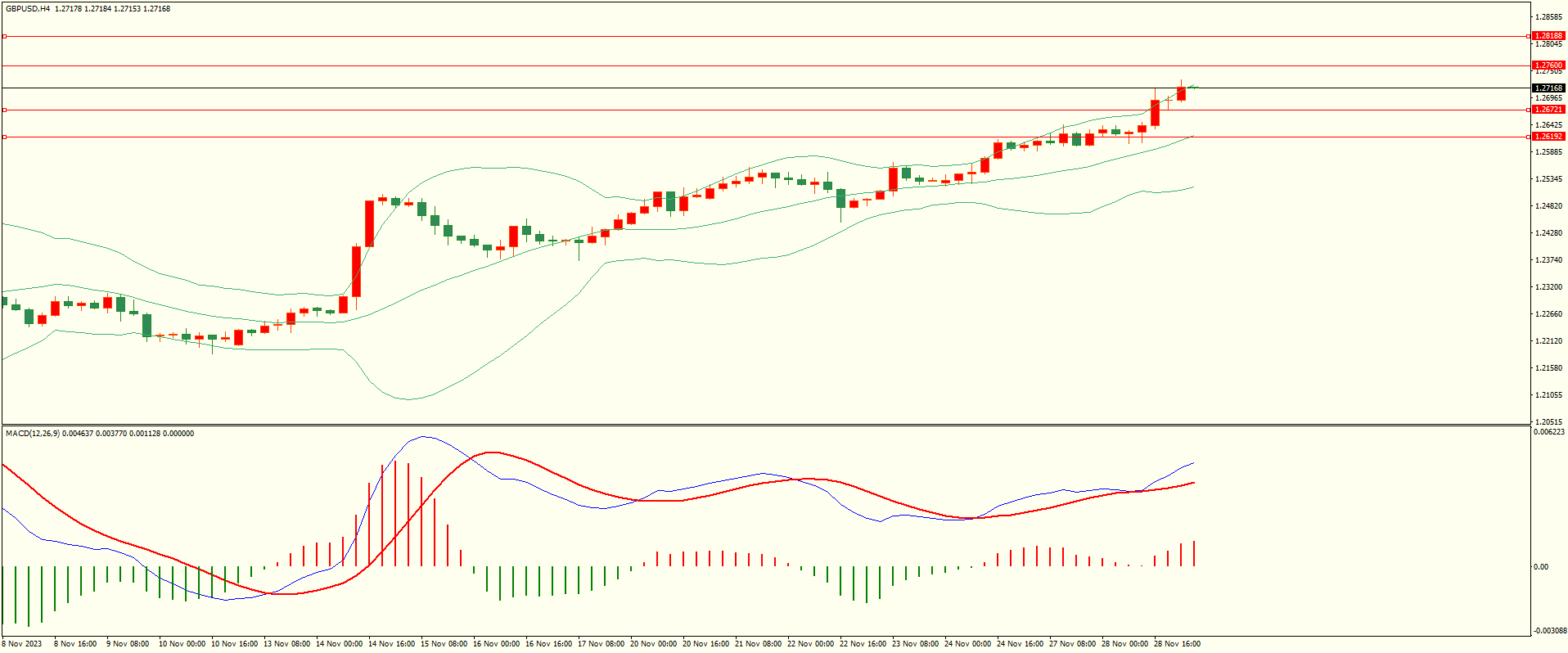Click the 0.006223 MACD scale maximum value

click(1548, 432)
